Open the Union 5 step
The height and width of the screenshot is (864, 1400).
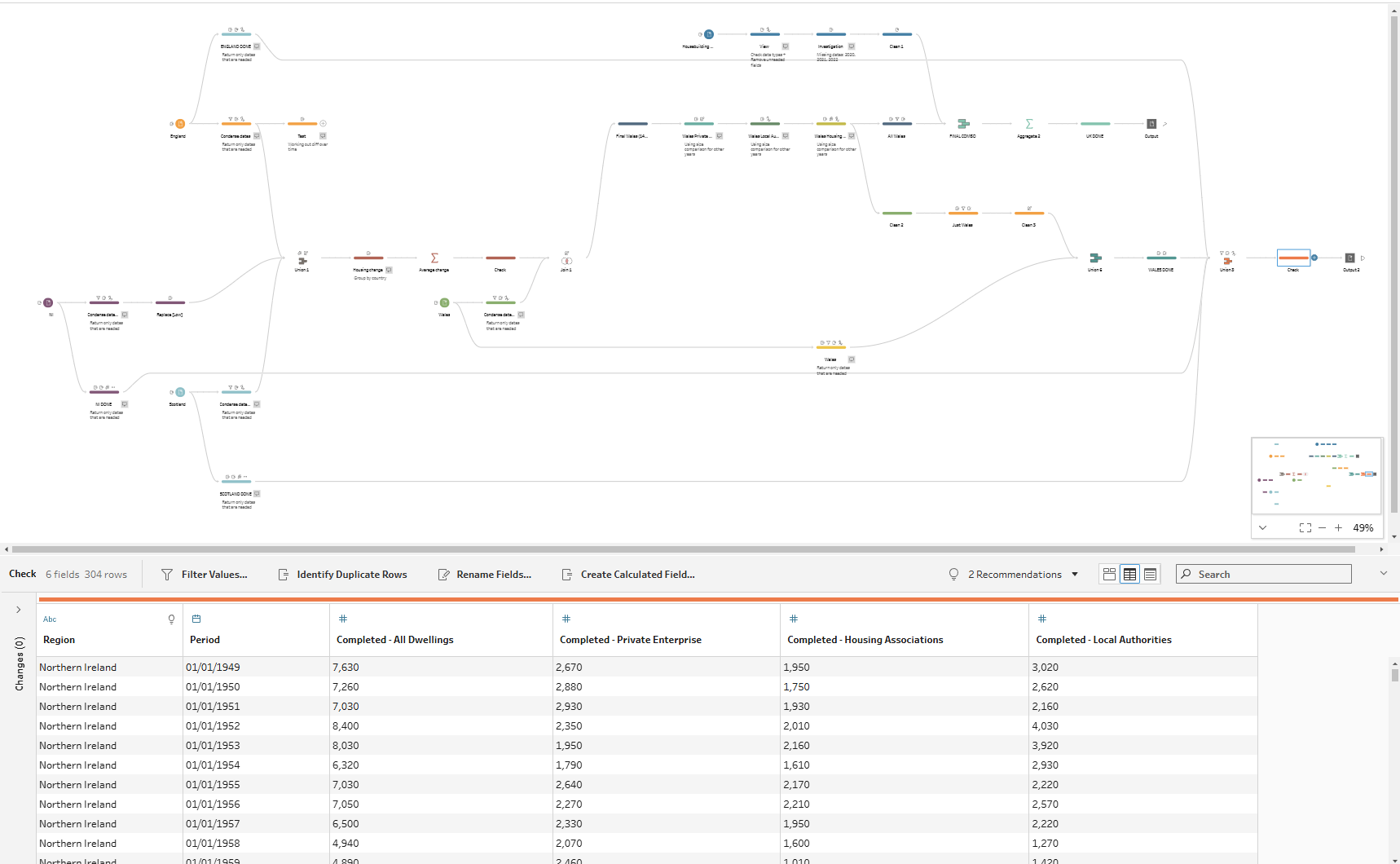(1227, 261)
